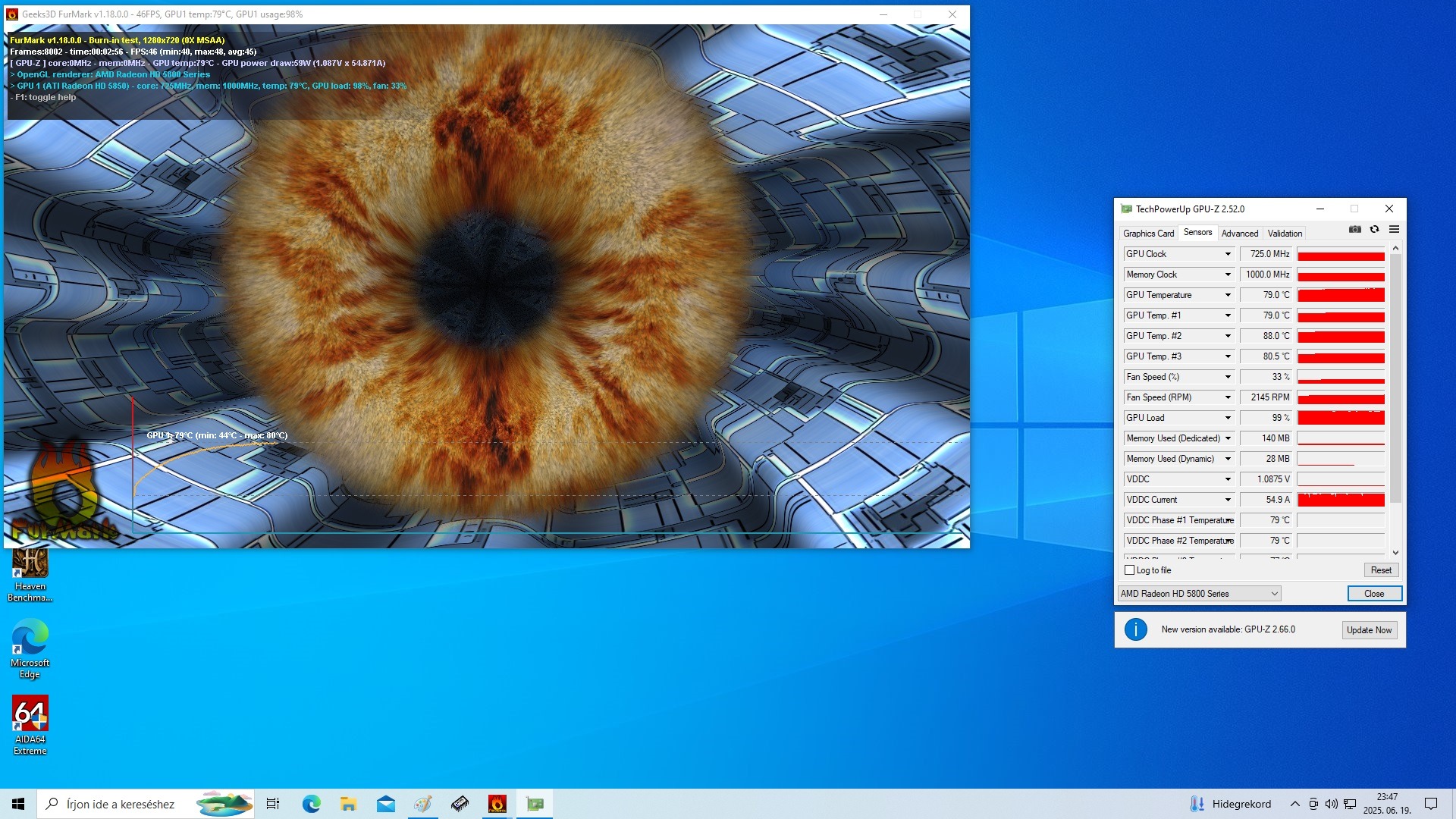Image resolution: width=1456 pixels, height=819 pixels.
Task: Open the AMD Radeon HD 5800 Series selector
Action: 1200,594
